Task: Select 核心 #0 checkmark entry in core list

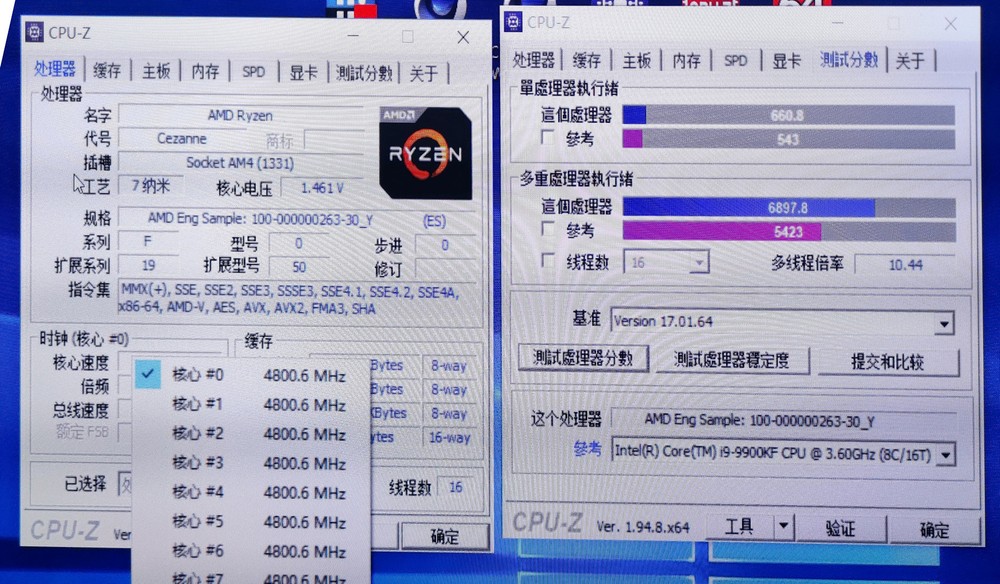Action: (251, 375)
